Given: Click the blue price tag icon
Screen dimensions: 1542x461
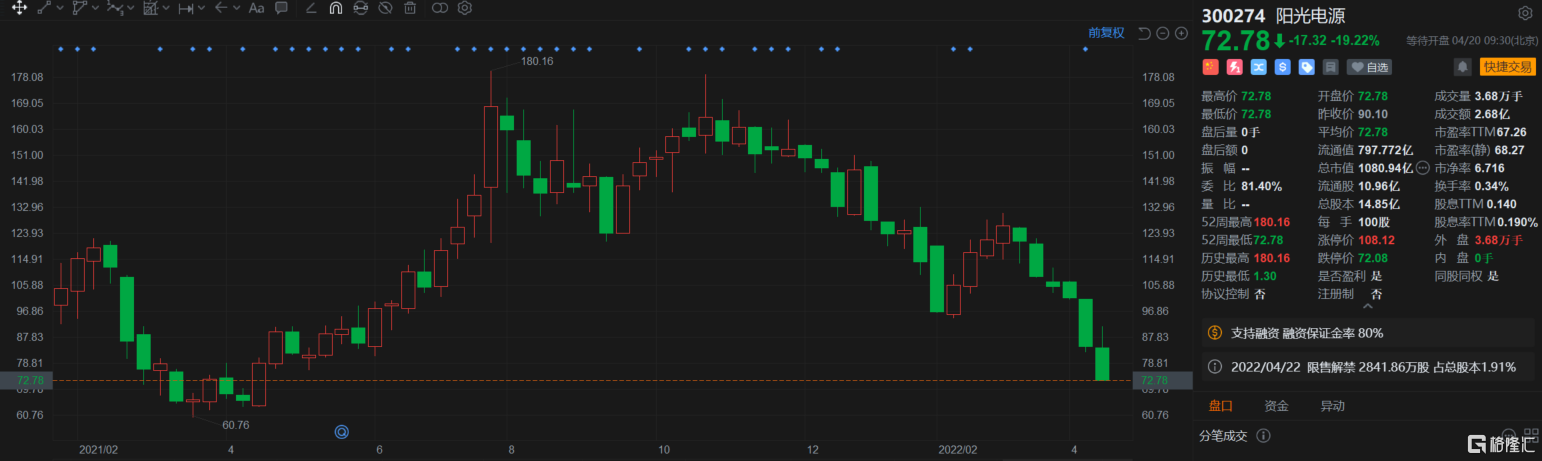Looking at the screenshot, I should pos(1306,67).
